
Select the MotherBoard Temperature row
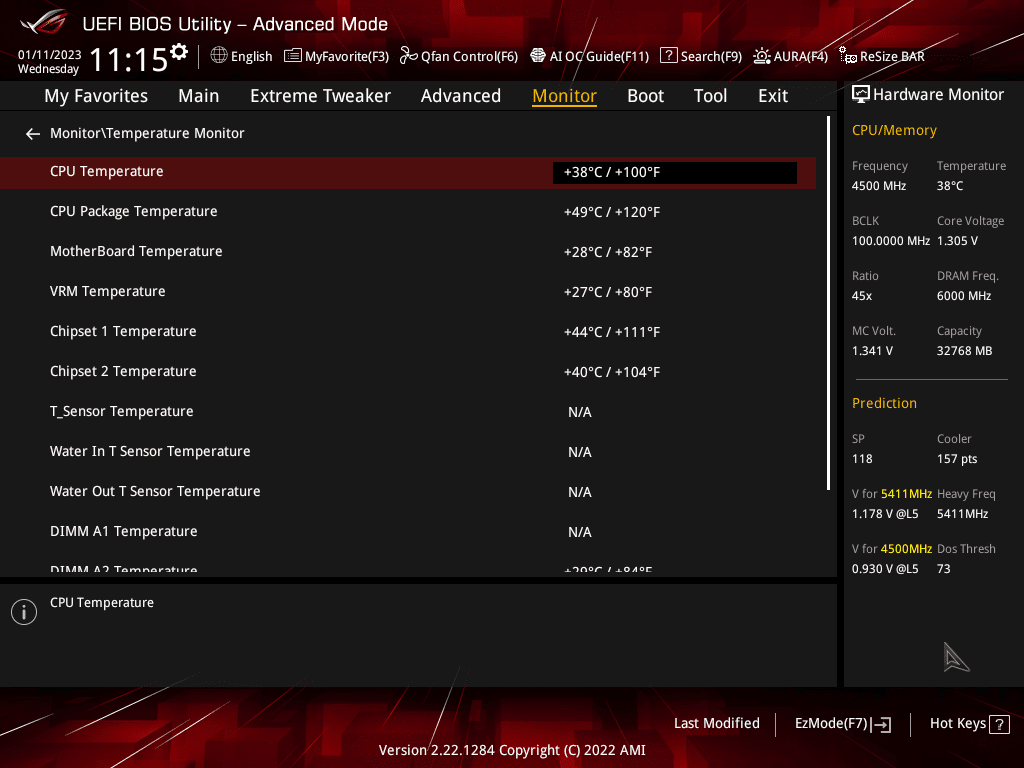click(408, 252)
